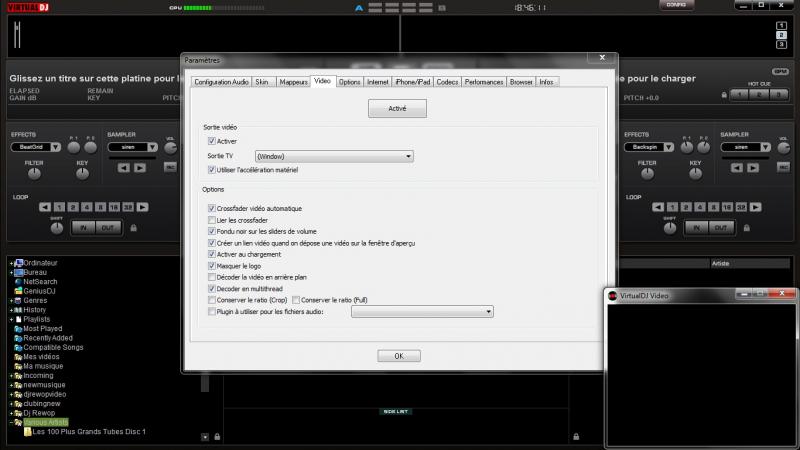This screenshot has height=450, width=800.
Task: Click right deck loop IN button
Action: tap(696, 228)
